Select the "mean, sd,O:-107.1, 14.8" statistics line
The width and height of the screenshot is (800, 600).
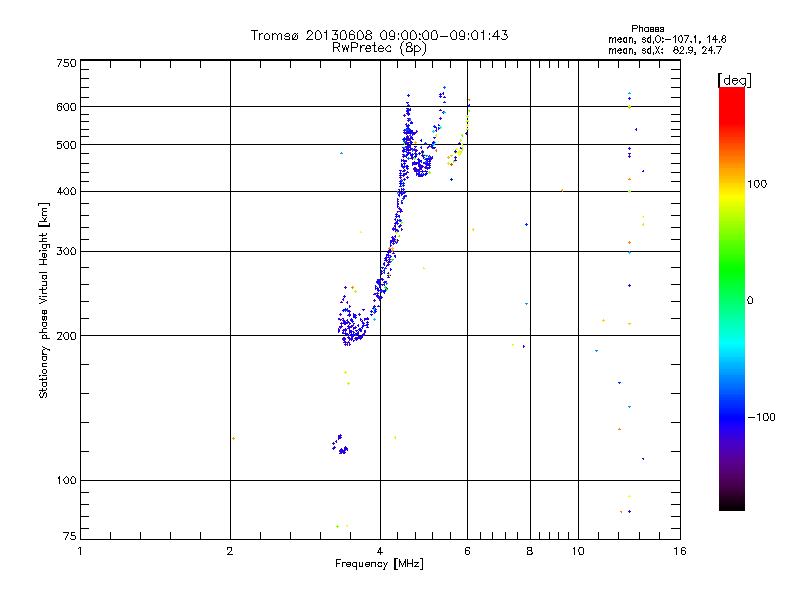pos(667,39)
